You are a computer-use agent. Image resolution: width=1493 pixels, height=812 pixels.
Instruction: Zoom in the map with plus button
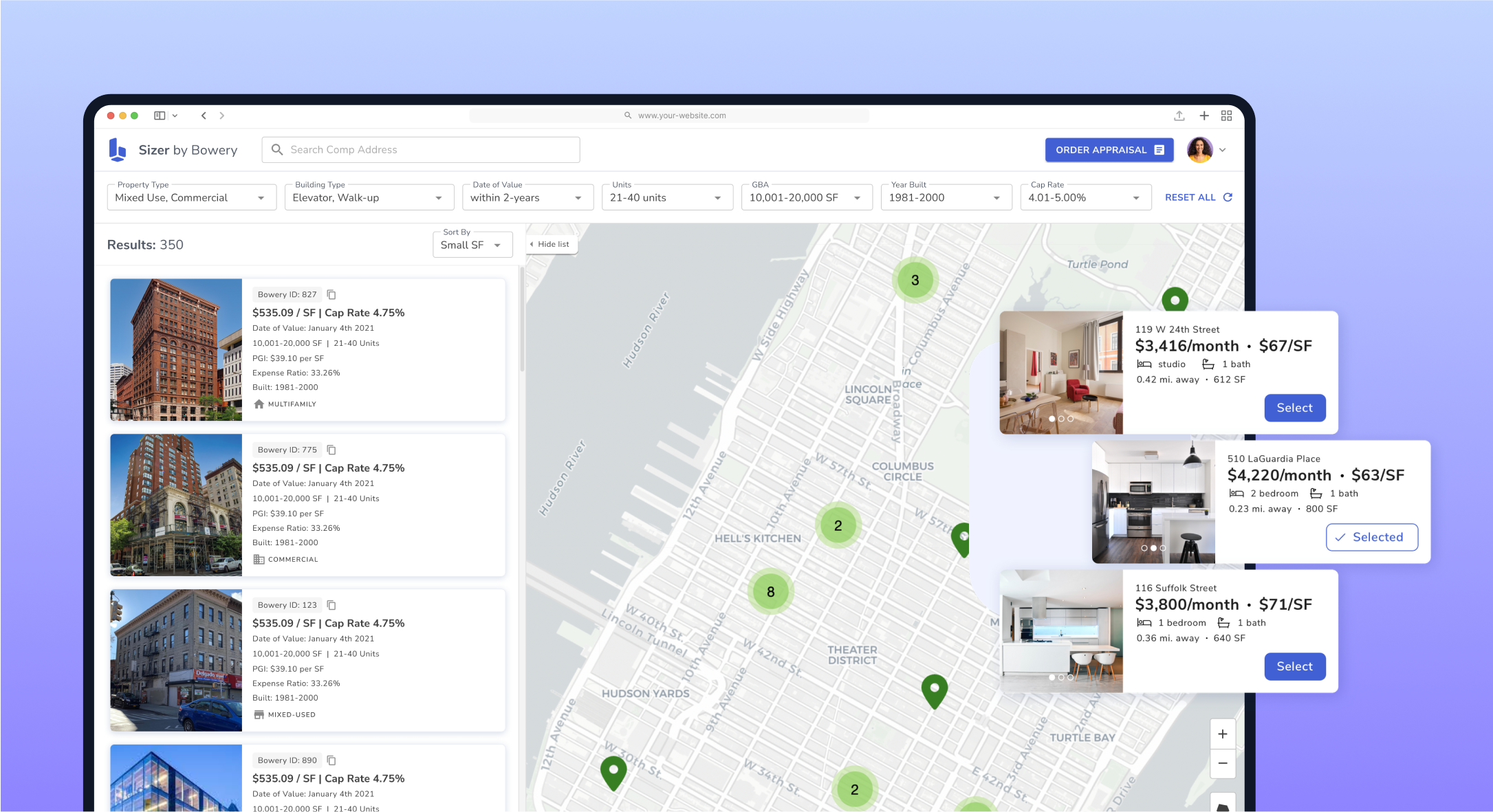point(1222,734)
